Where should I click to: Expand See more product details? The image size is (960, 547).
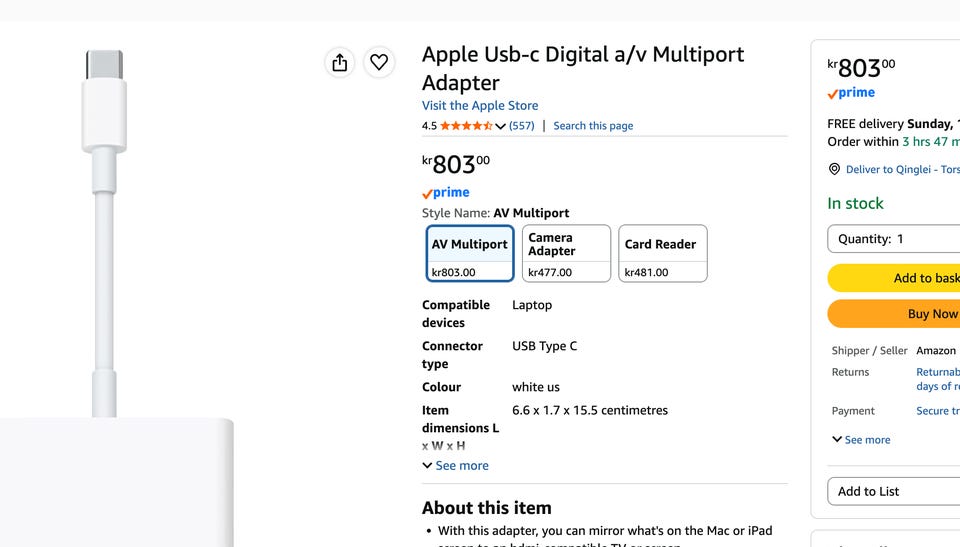[x=456, y=466]
